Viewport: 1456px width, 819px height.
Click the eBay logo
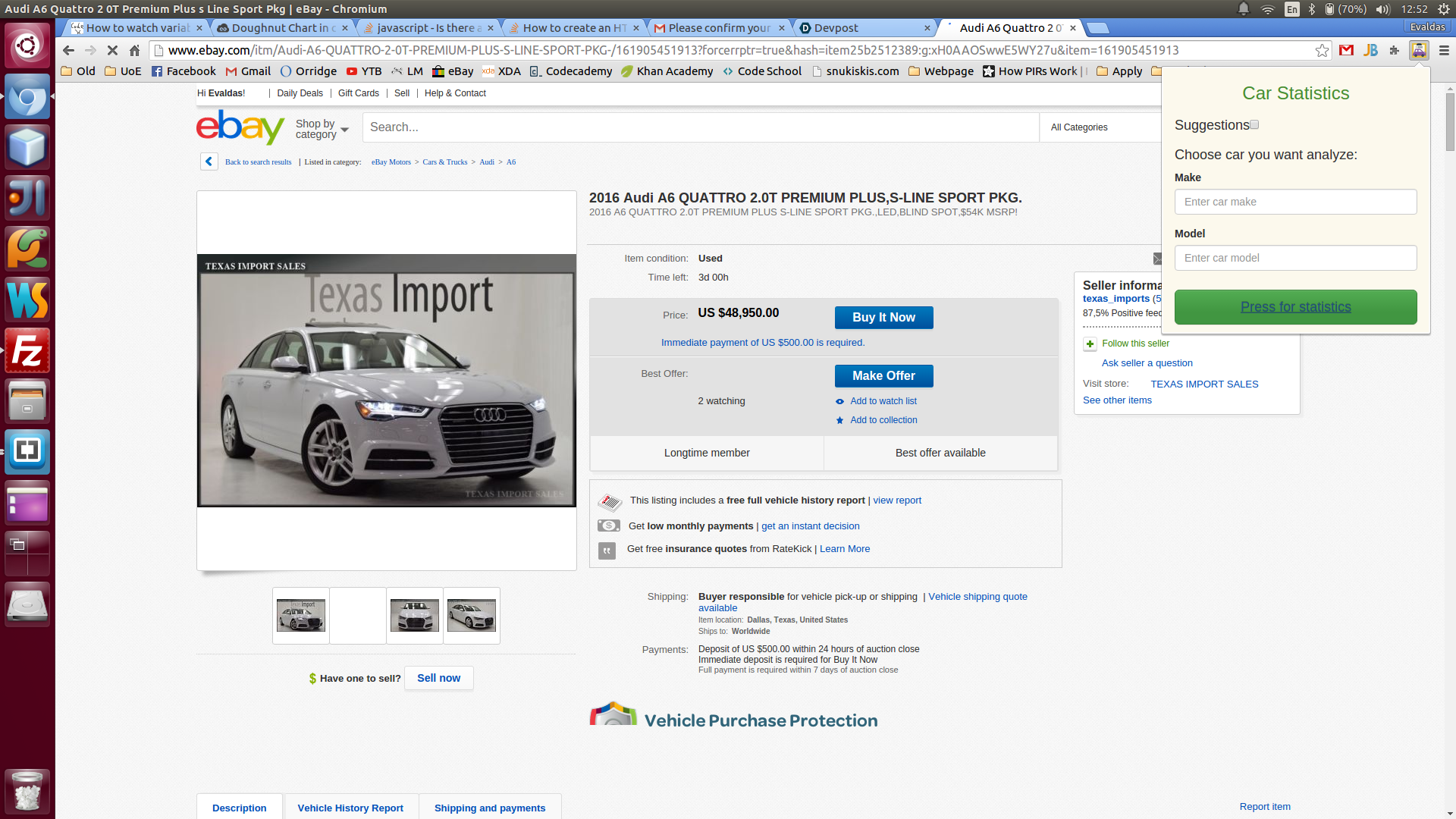(x=240, y=127)
